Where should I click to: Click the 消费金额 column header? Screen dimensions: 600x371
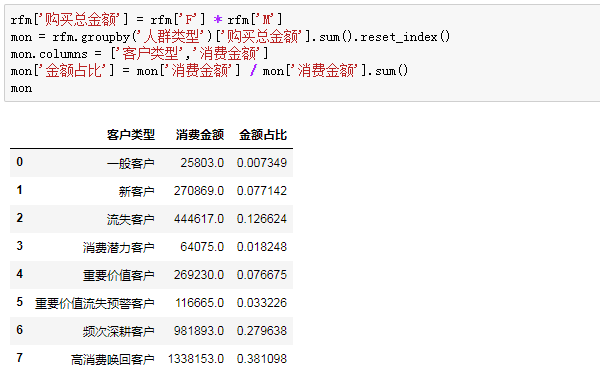coord(200,135)
